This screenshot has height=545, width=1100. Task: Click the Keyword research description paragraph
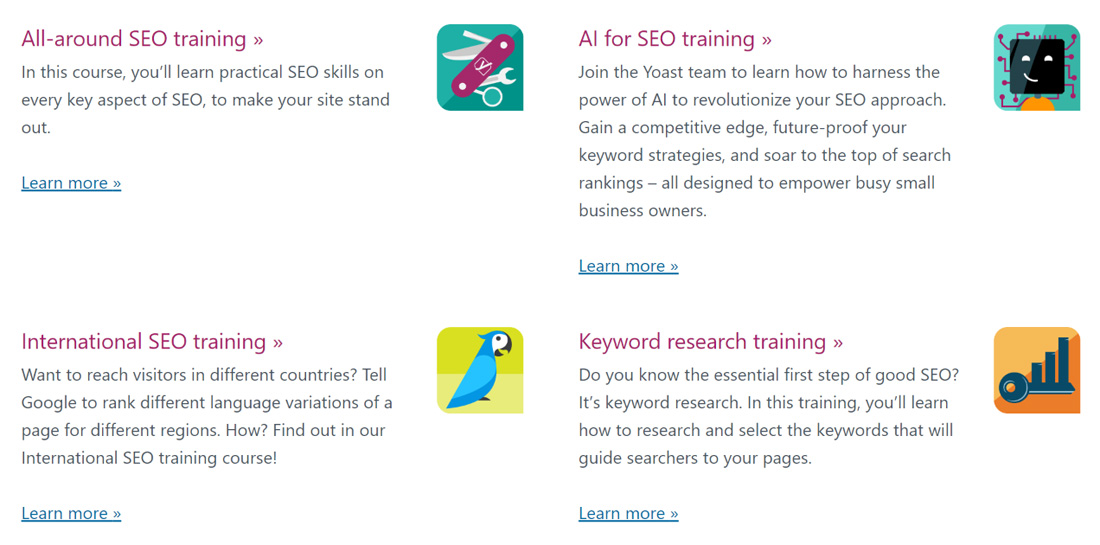coord(768,416)
